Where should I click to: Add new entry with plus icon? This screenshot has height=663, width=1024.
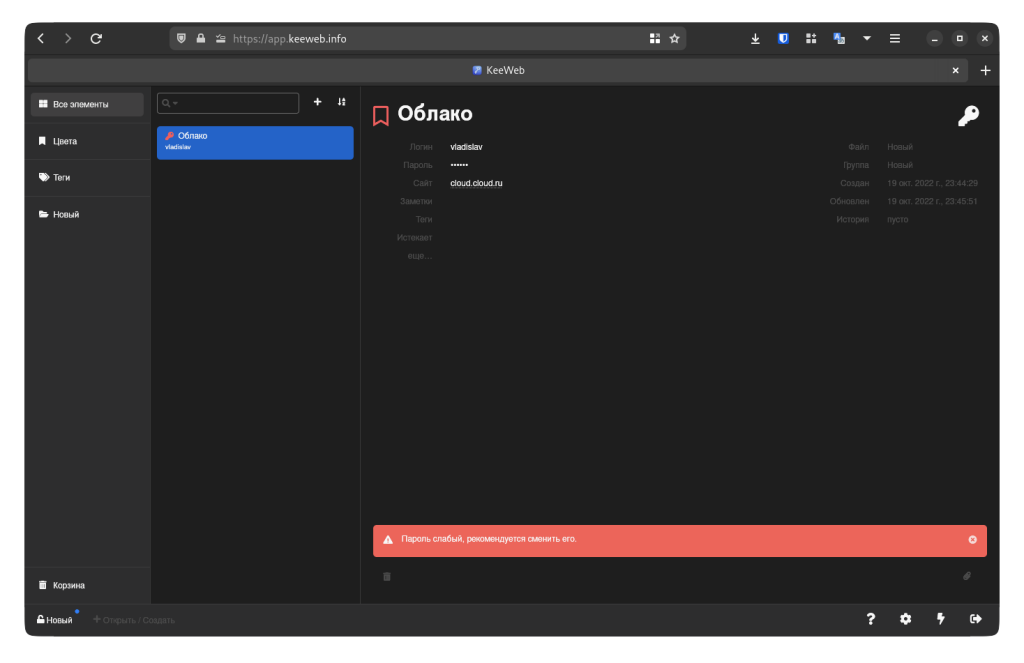click(317, 102)
